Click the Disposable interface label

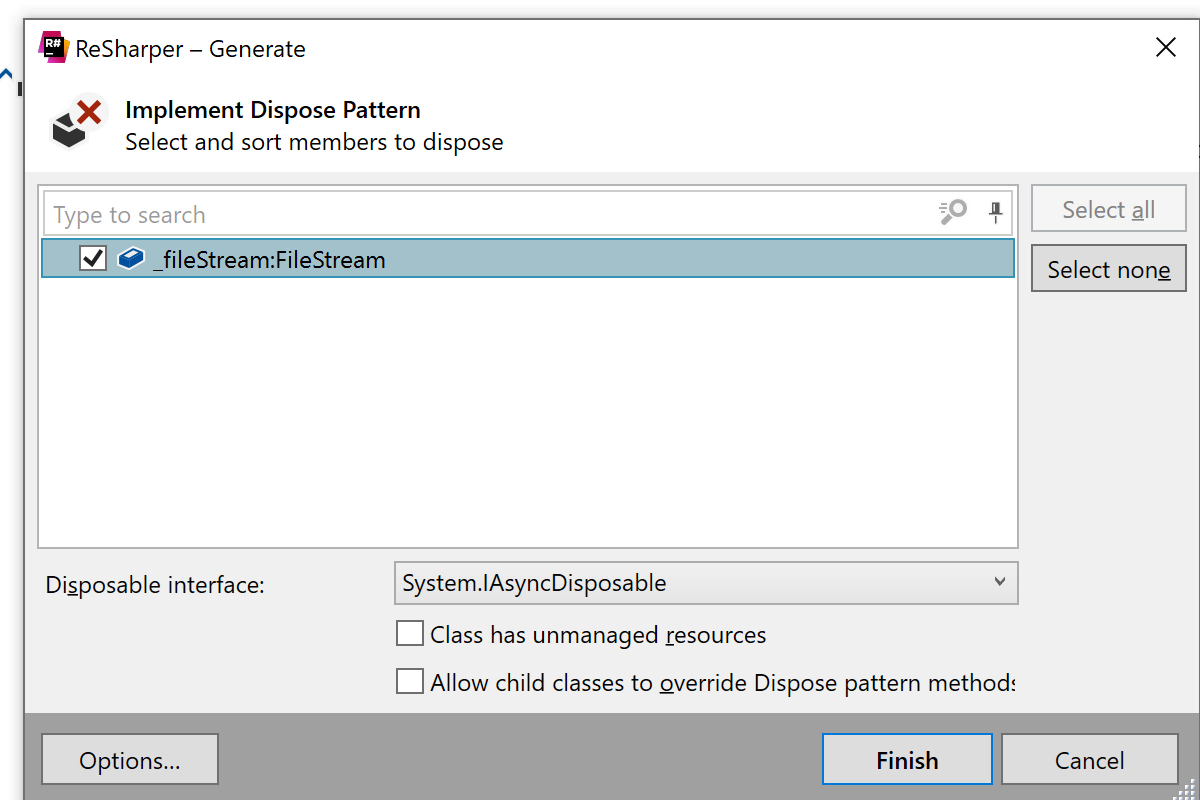click(x=155, y=585)
